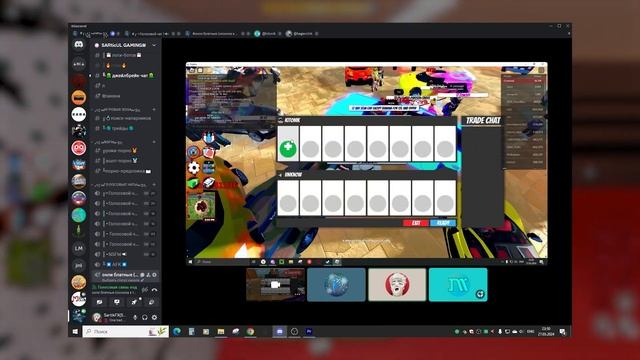Image resolution: width=640 pixels, height=360 pixels.
Task: Open the red round-face server icon
Action: pyautogui.click(x=79, y=148)
